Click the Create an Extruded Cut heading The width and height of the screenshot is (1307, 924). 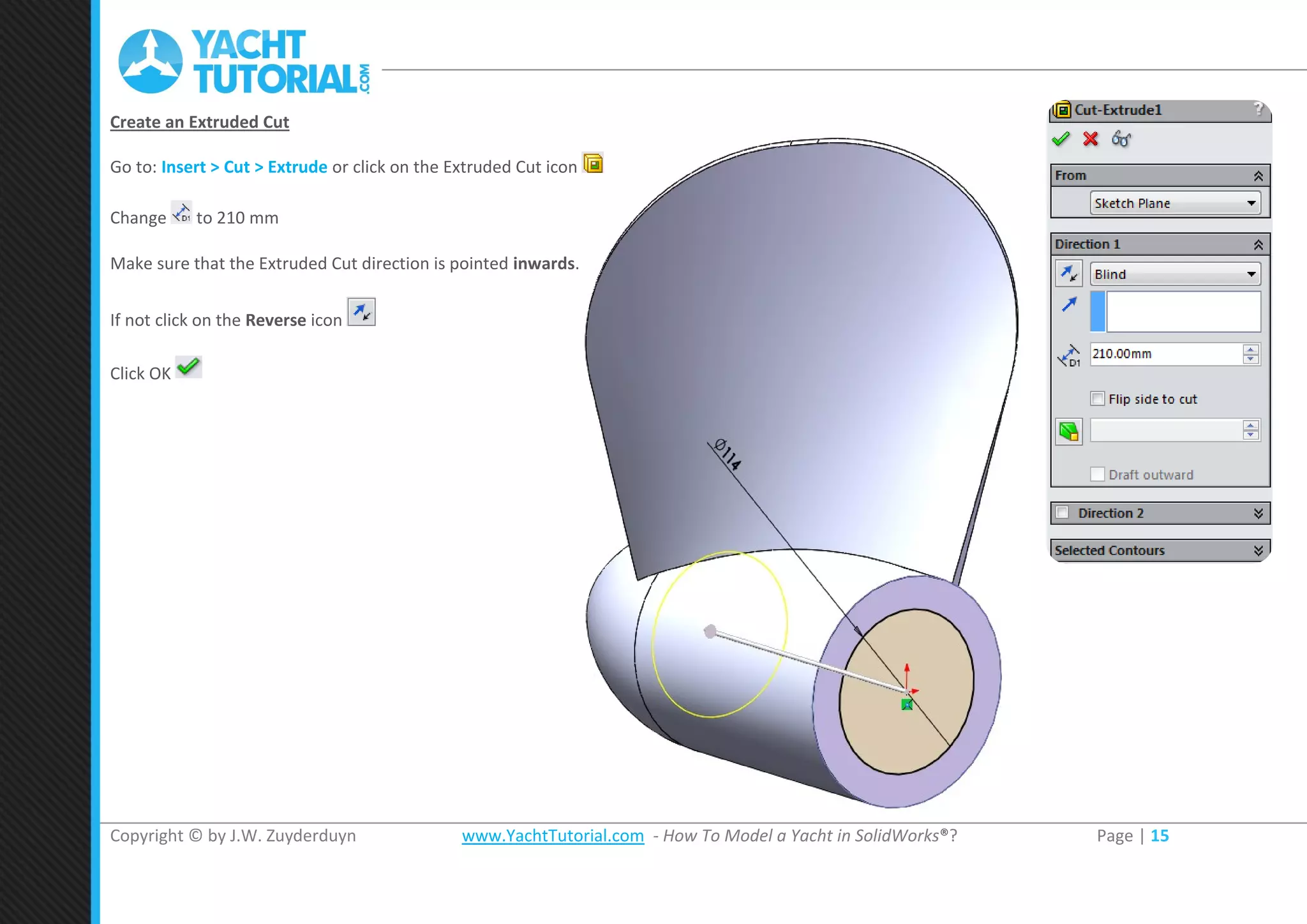click(x=200, y=122)
